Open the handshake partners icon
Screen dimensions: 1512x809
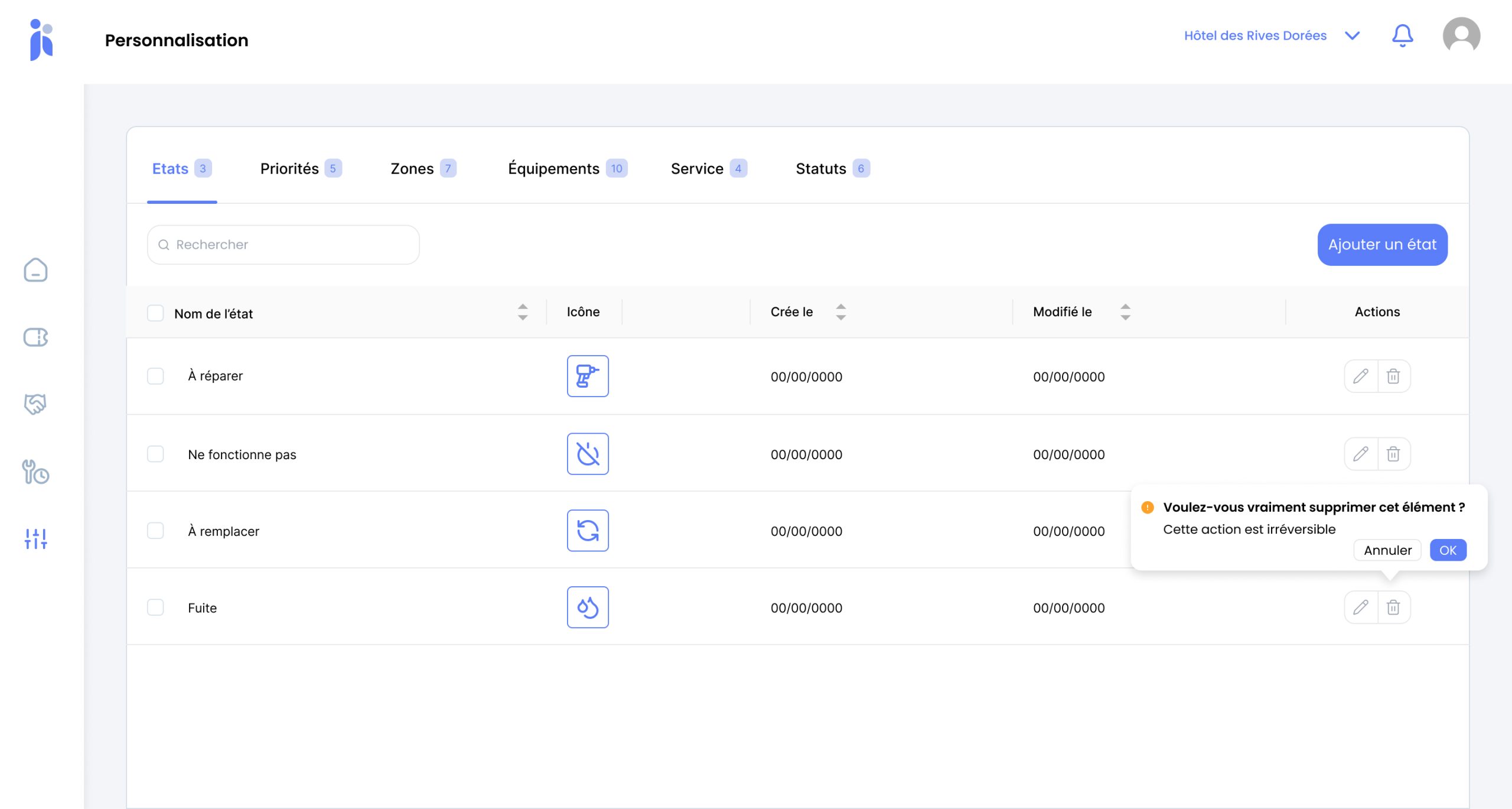click(x=35, y=404)
